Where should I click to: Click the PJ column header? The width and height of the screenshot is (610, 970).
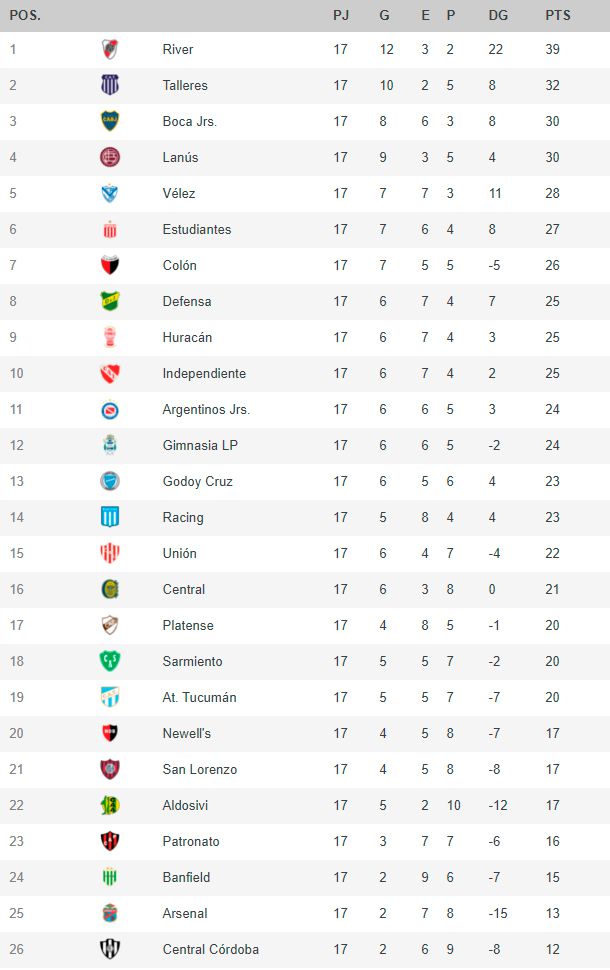click(341, 15)
